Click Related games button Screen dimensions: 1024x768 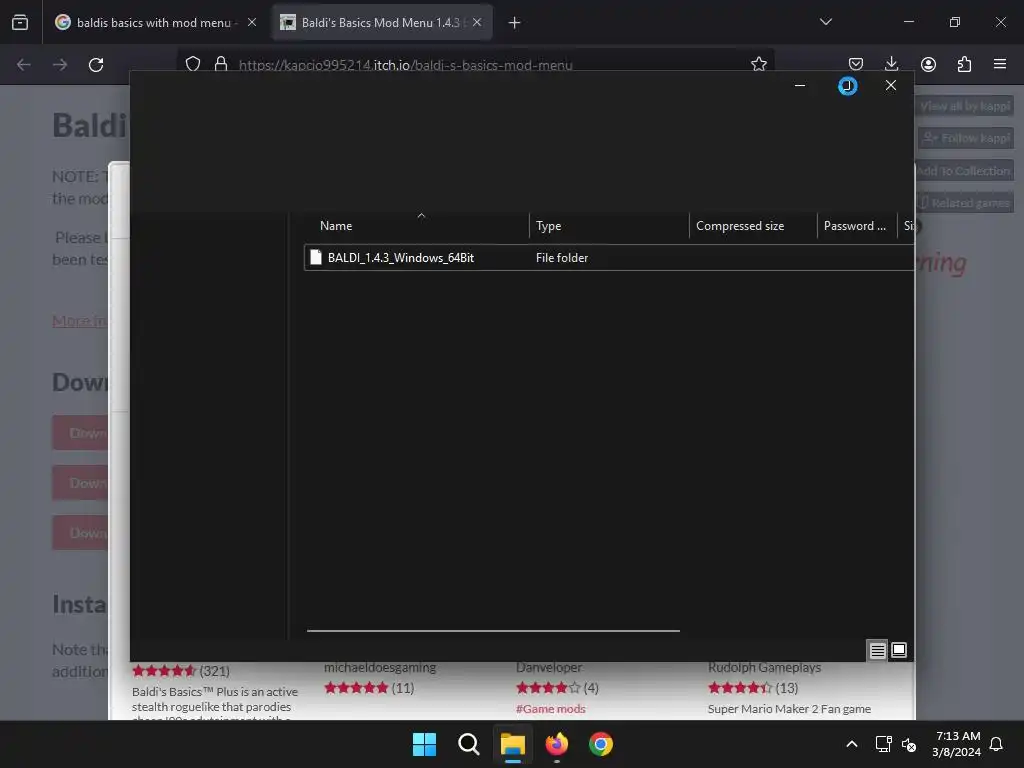point(964,202)
